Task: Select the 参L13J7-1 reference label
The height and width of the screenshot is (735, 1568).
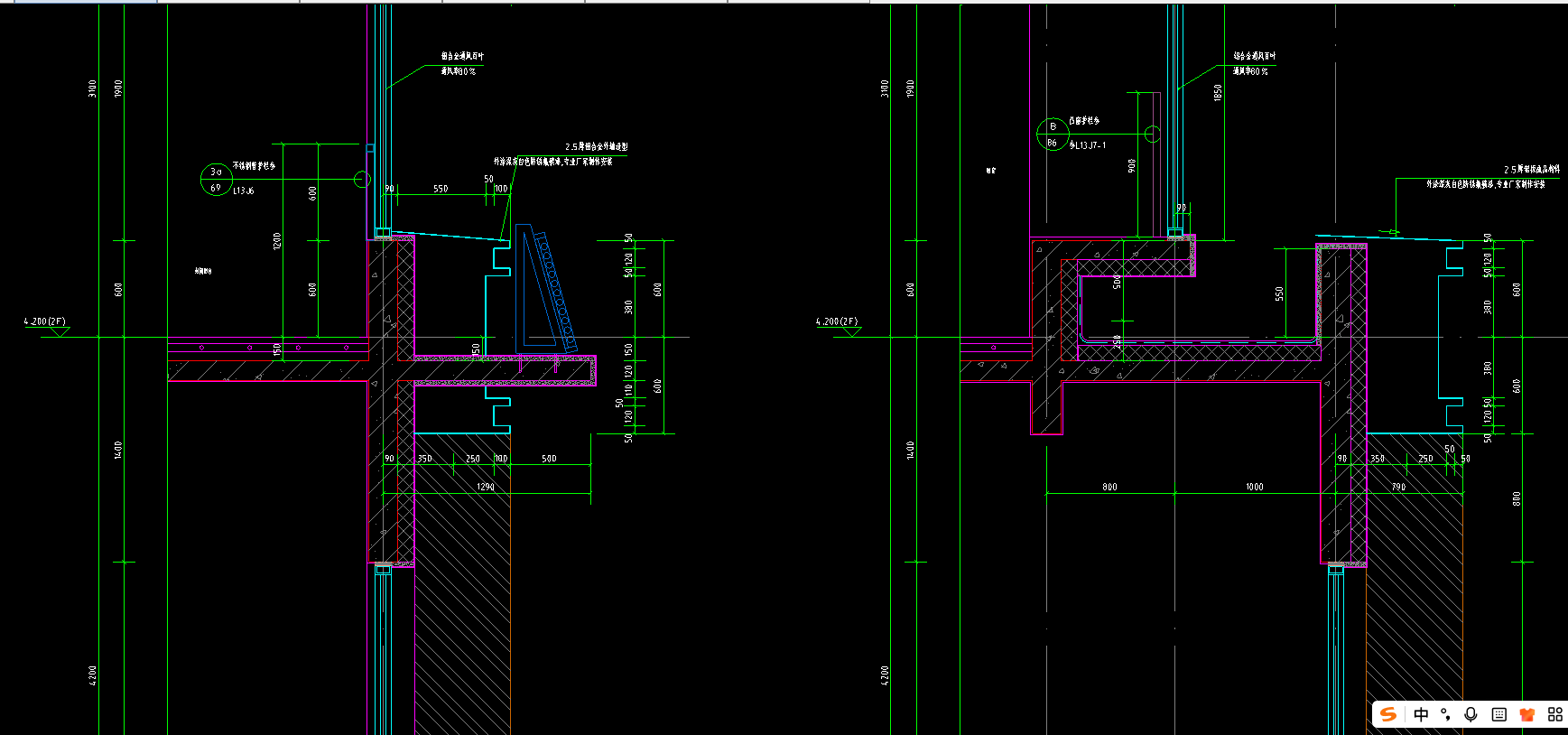Action: coord(1088,144)
